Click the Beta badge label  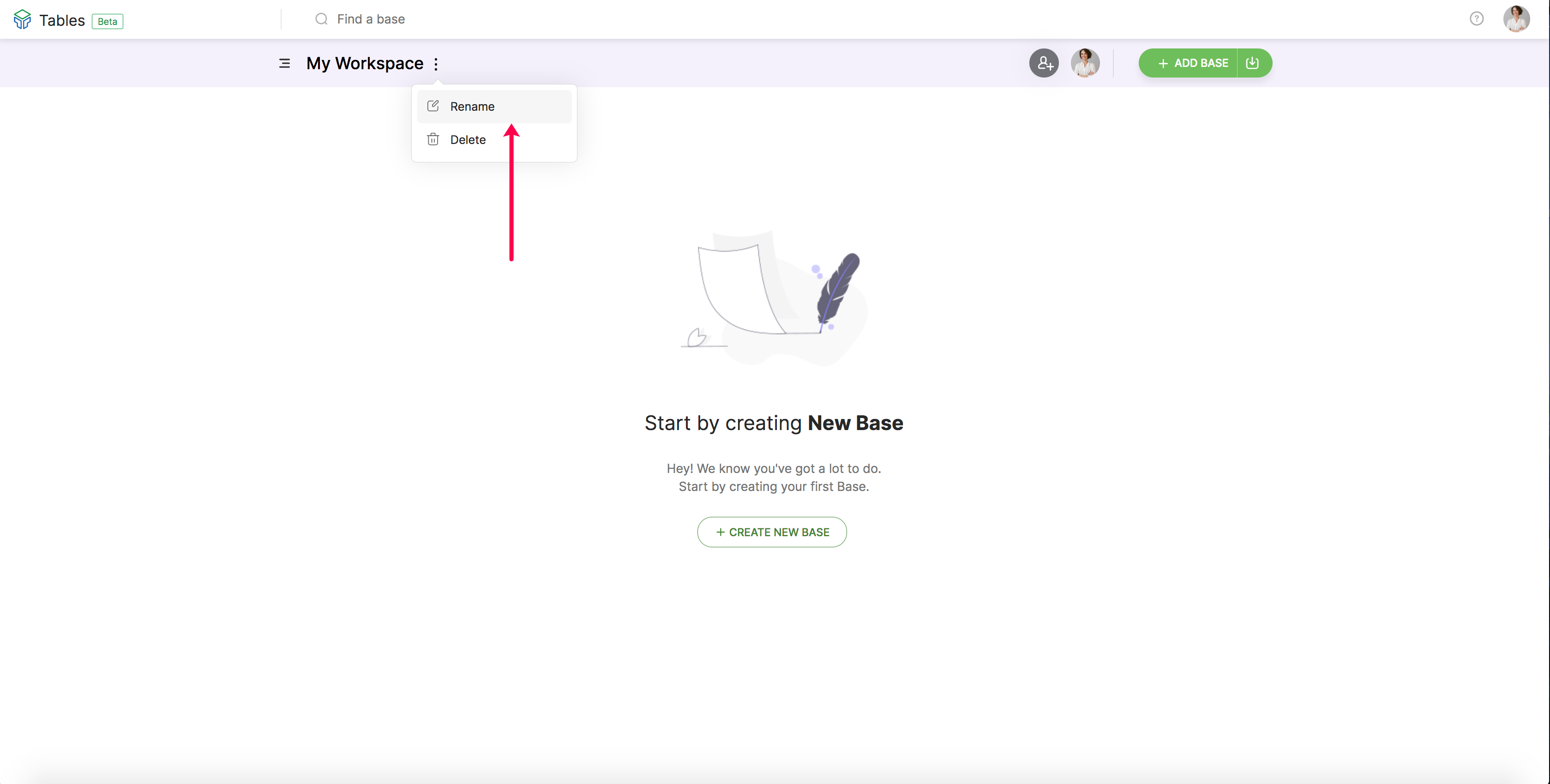pyautogui.click(x=107, y=22)
